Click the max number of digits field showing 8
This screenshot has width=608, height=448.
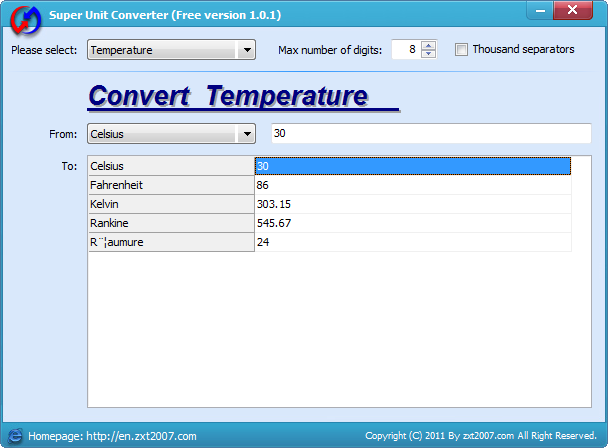point(406,49)
